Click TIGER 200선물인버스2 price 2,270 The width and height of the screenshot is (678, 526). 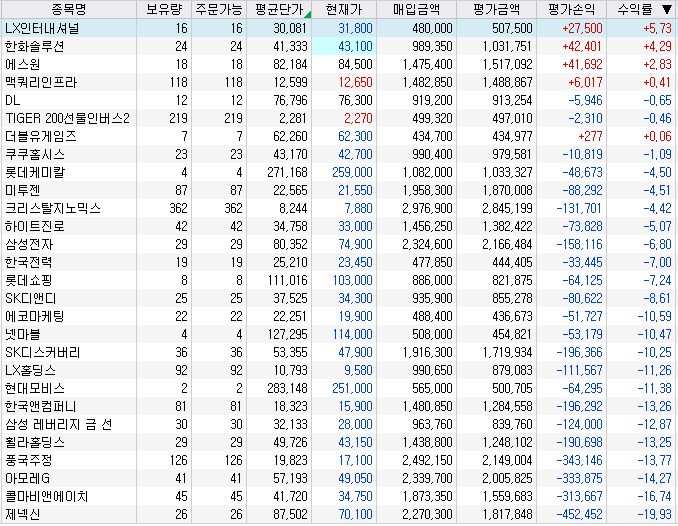tap(358, 119)
